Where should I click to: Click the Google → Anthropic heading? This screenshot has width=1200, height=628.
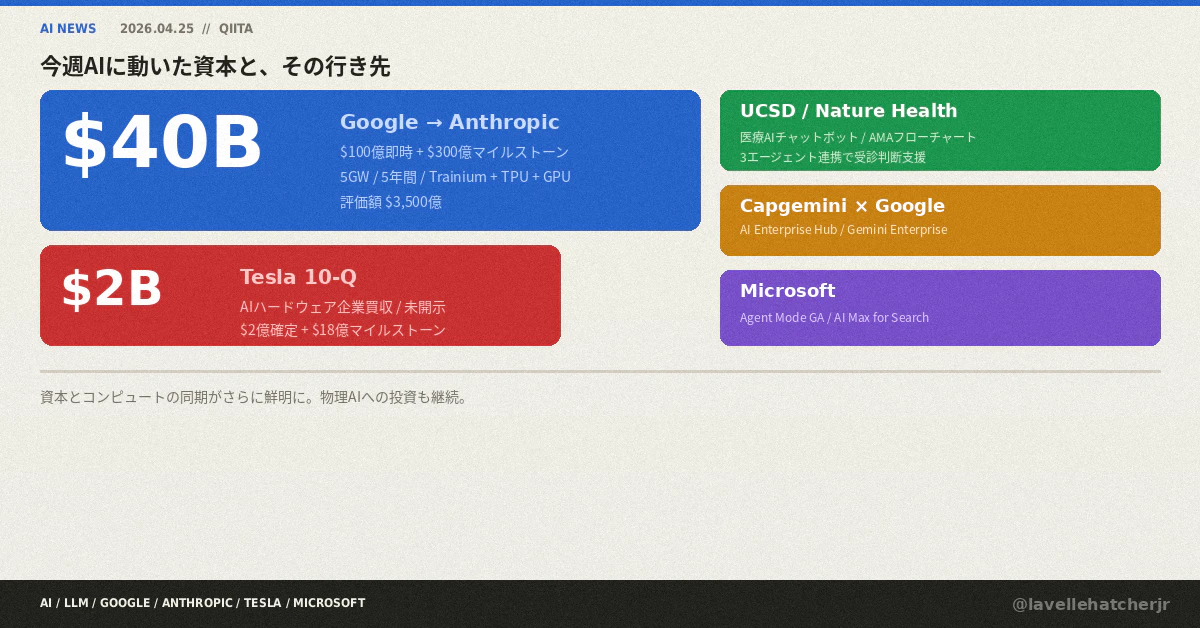coord(450,122)
